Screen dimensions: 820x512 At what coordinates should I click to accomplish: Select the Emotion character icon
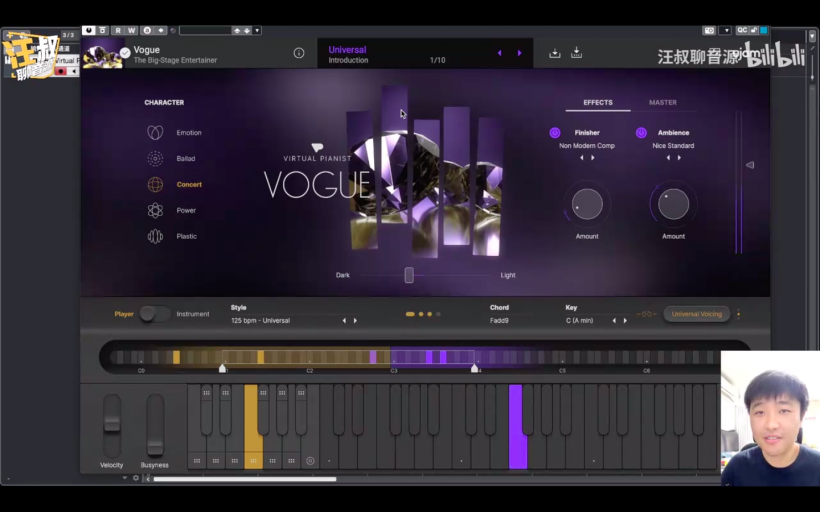click(155, 132)
